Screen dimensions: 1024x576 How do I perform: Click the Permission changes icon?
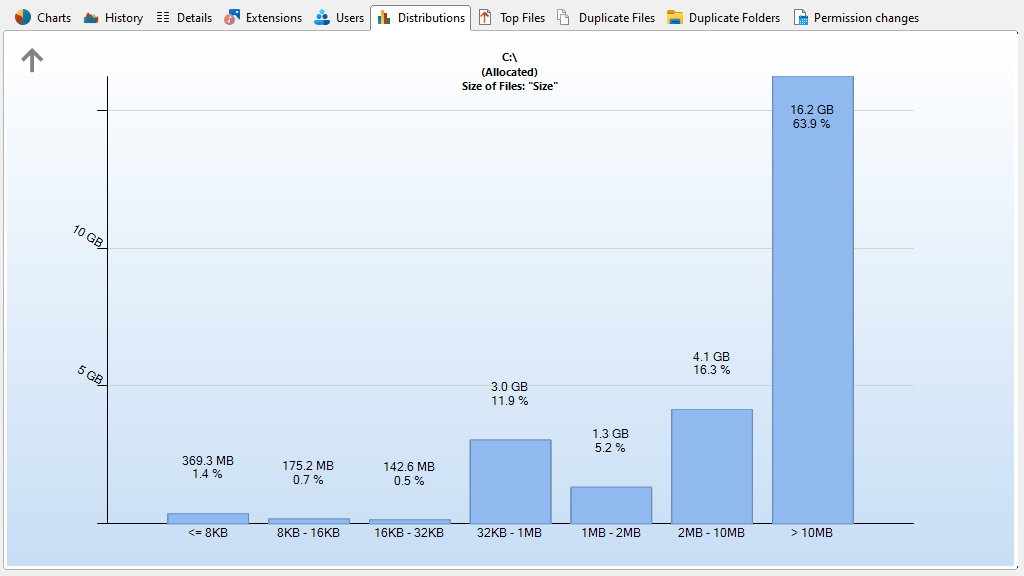point(800,17)
